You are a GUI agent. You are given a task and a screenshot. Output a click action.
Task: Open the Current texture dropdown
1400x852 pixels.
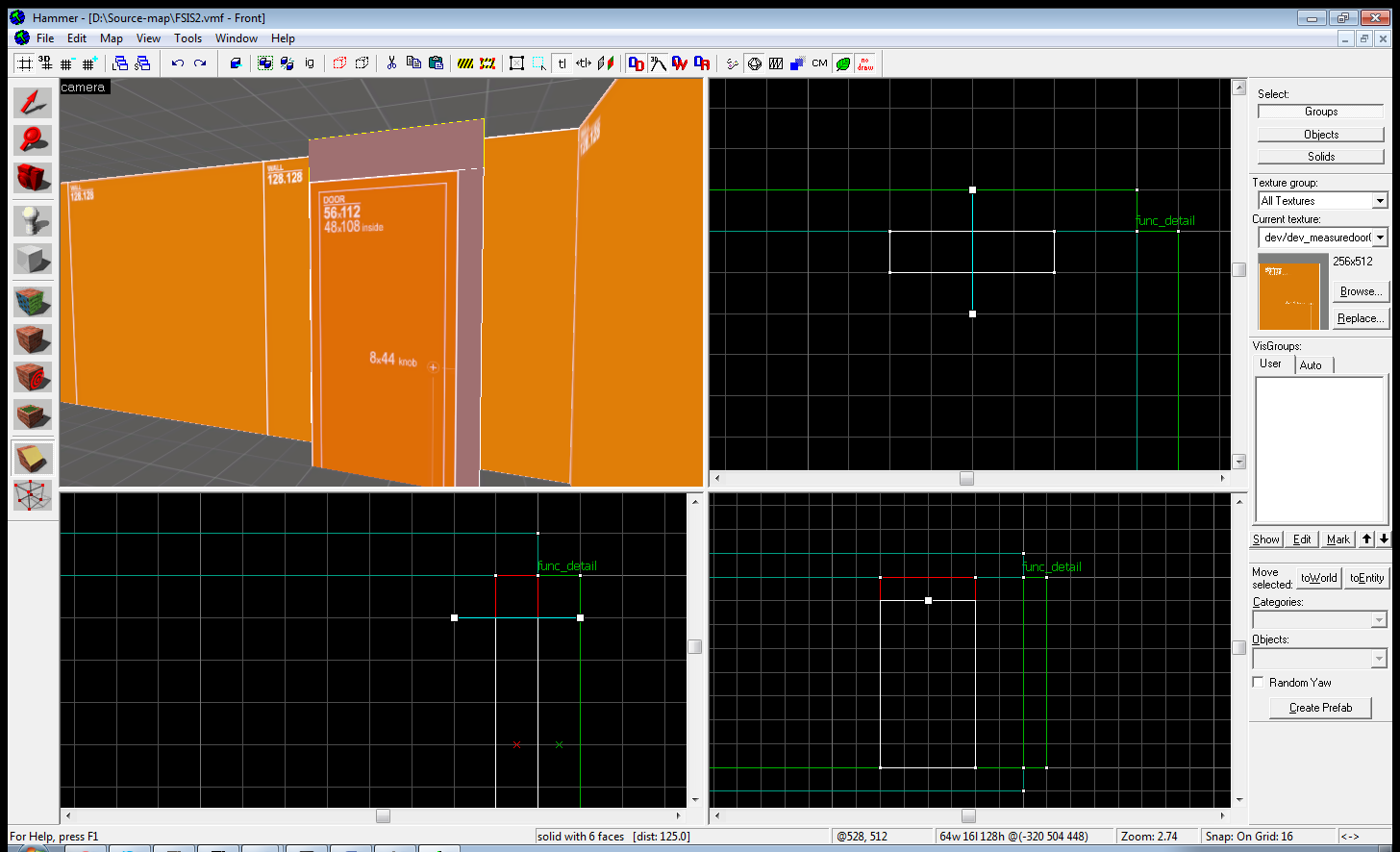click(1323, 237)
